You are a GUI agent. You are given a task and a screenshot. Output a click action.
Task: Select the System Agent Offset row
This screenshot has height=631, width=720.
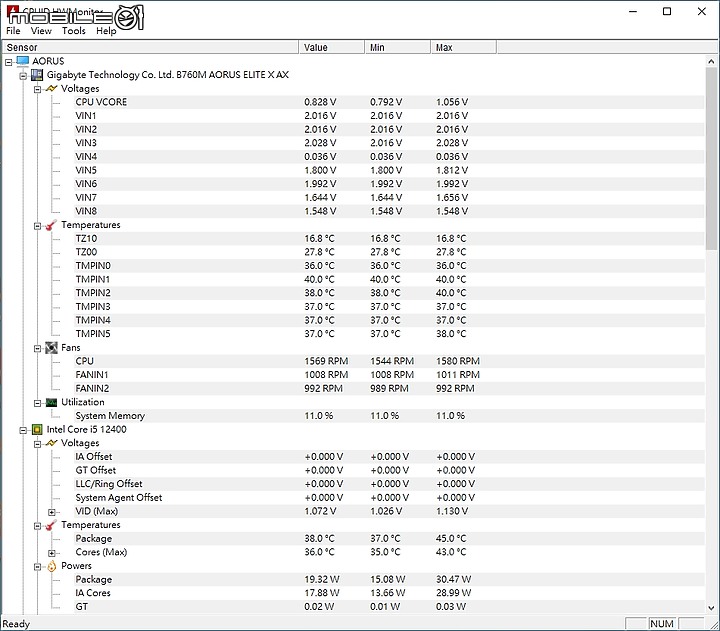[x=388, y=497]
